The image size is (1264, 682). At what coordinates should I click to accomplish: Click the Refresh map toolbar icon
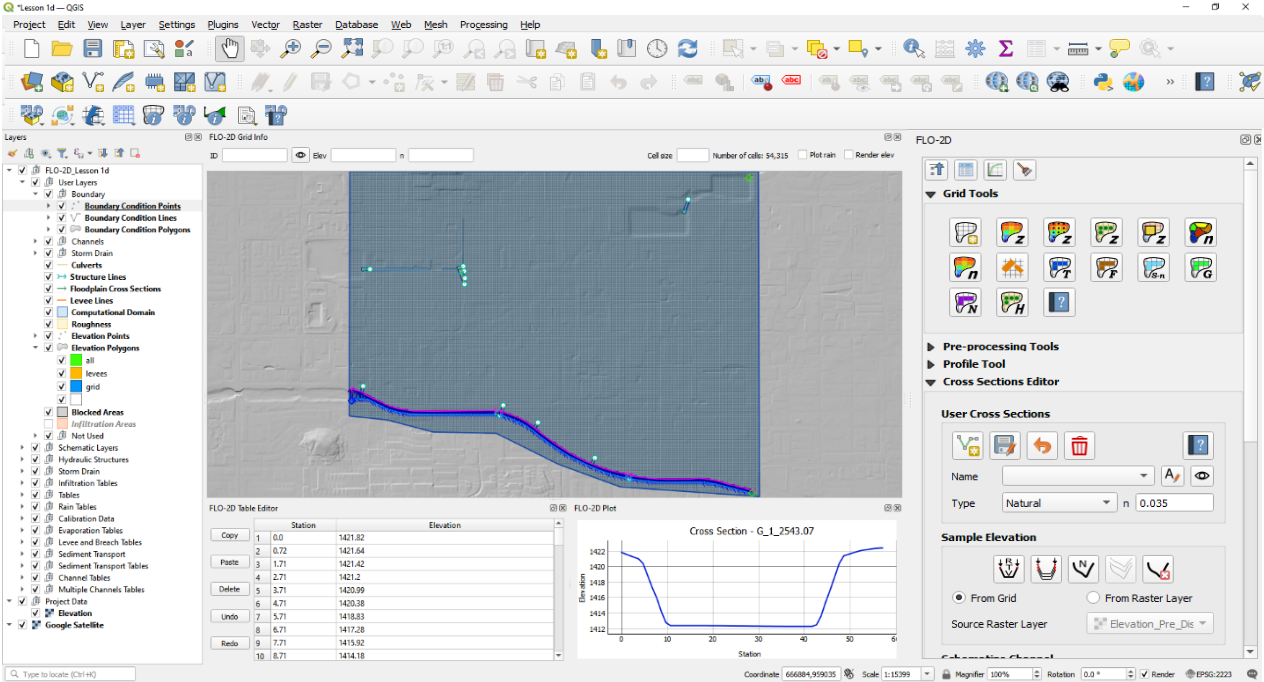coord(687,48)
